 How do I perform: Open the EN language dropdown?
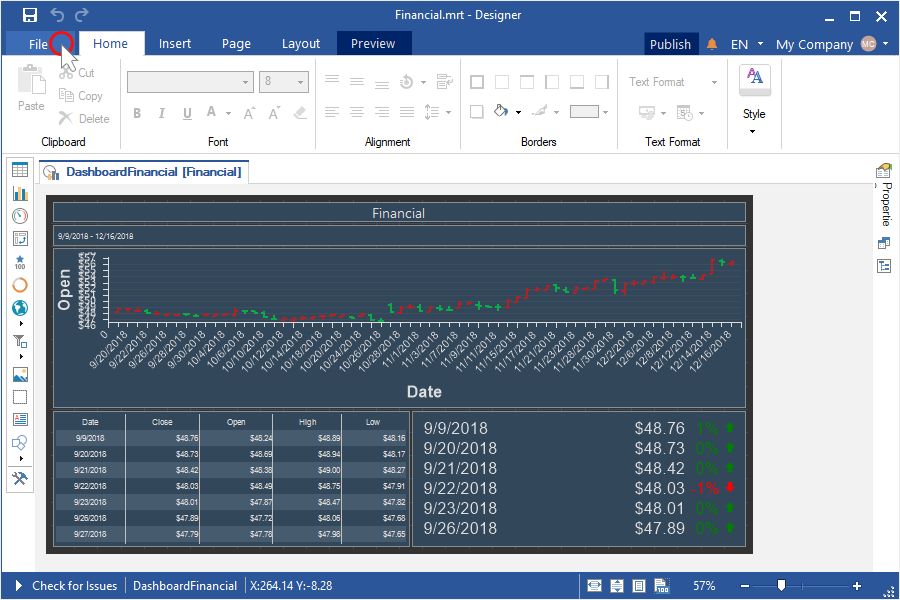pos(747,44)
